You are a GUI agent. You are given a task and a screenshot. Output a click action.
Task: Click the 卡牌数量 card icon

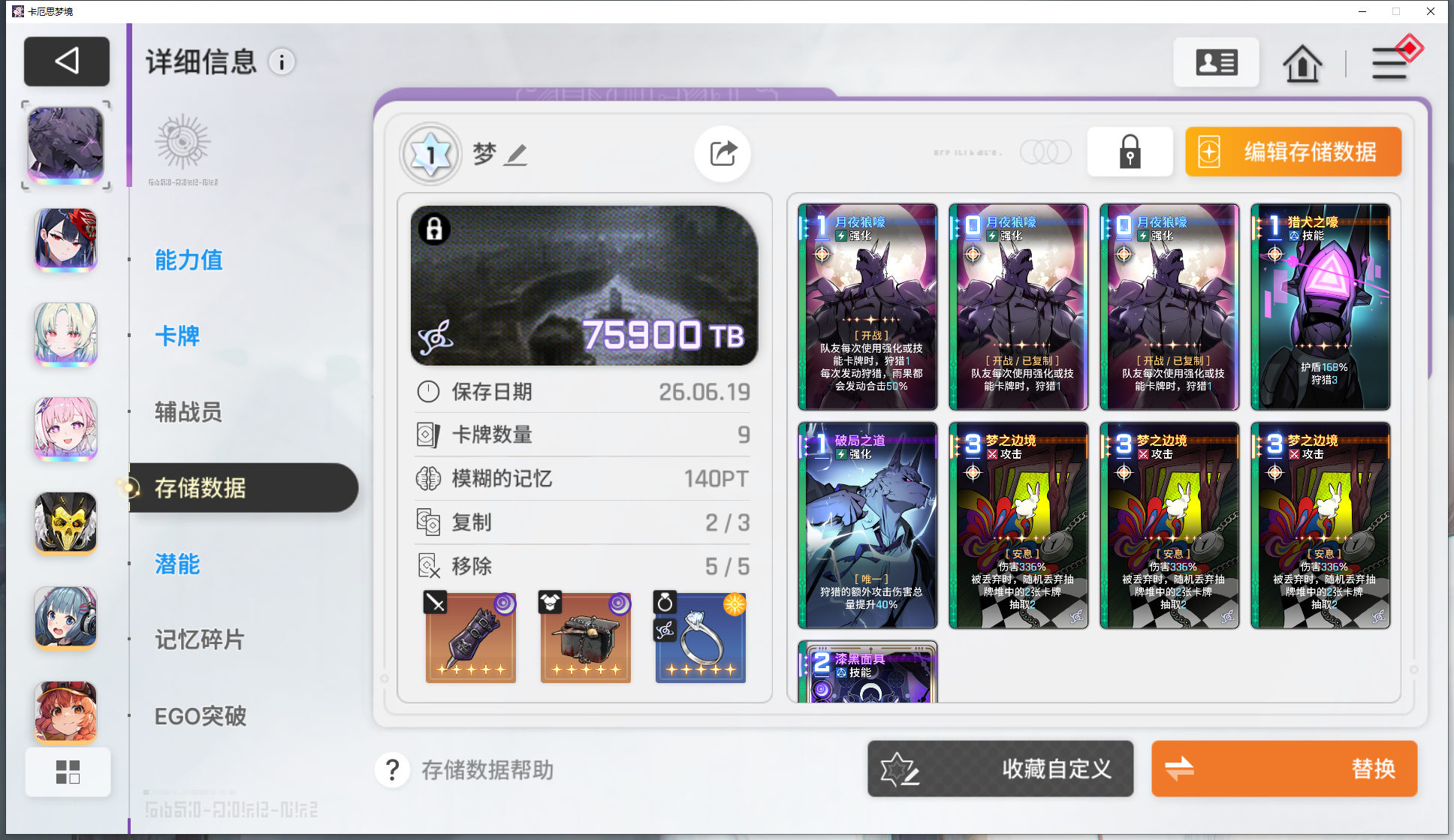point(428,435)
